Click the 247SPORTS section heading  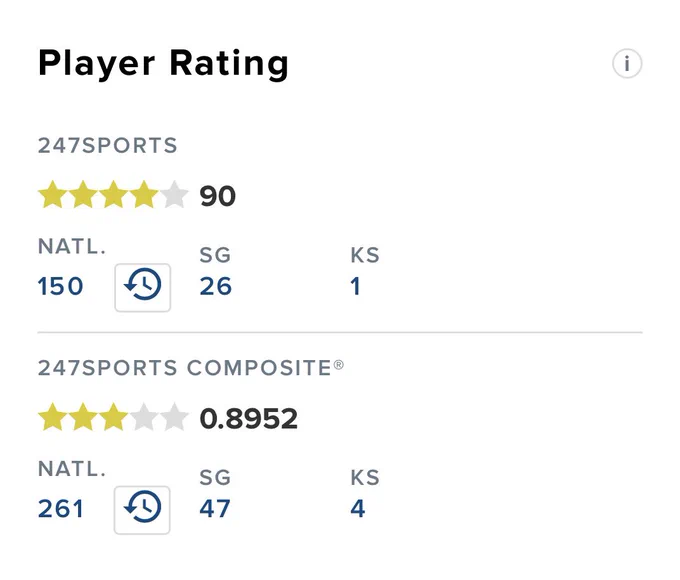pos(108,145)
